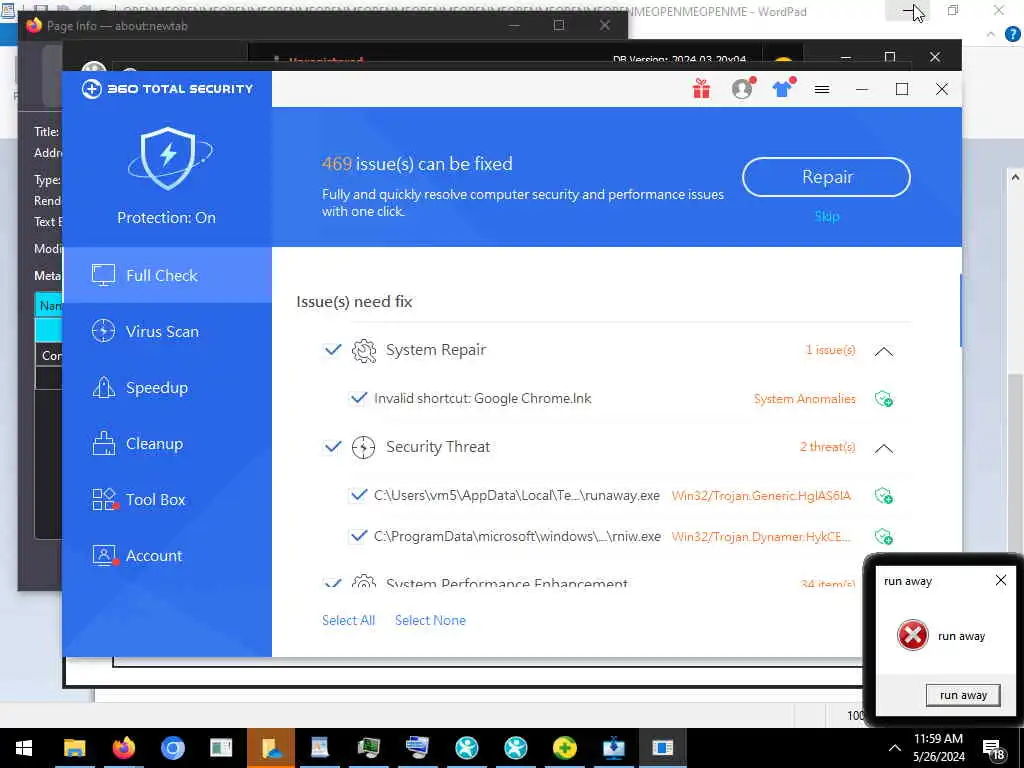This screenshot has height=768, width=1024.
Task: Click Select All link
Action: [348, 620]
